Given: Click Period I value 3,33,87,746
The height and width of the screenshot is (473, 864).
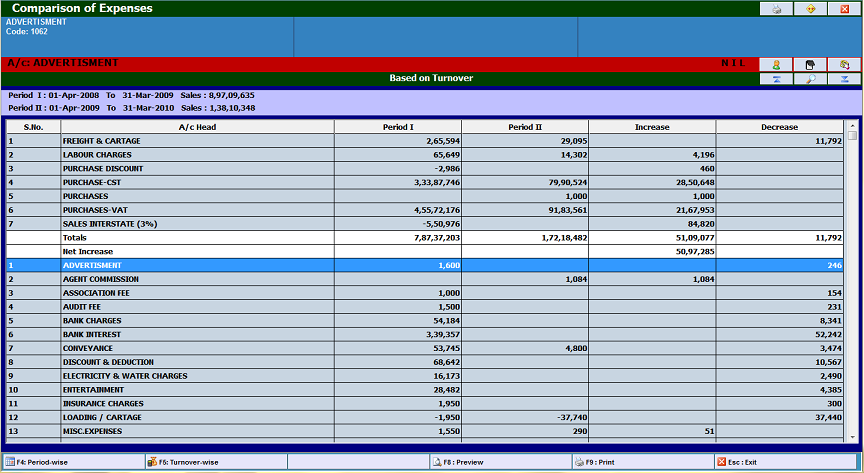Looking at the screenshot, I should (437, 182).
